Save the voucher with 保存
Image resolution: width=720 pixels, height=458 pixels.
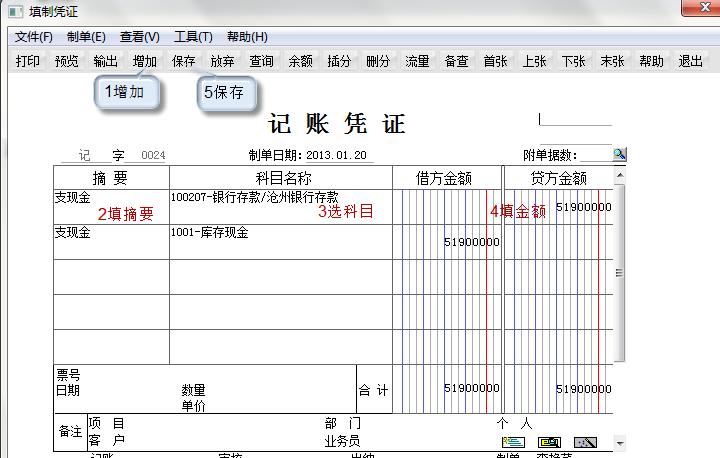point(184,61)
